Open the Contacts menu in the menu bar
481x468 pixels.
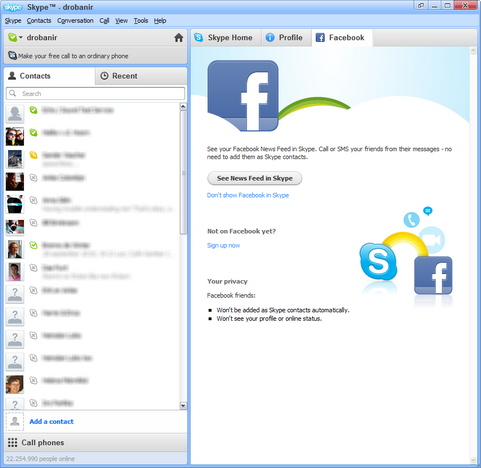39,21
